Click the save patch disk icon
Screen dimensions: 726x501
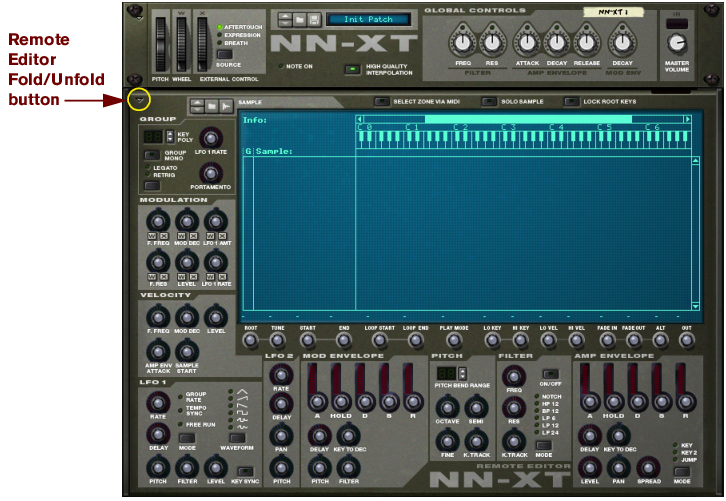click(x=315, y=20)
